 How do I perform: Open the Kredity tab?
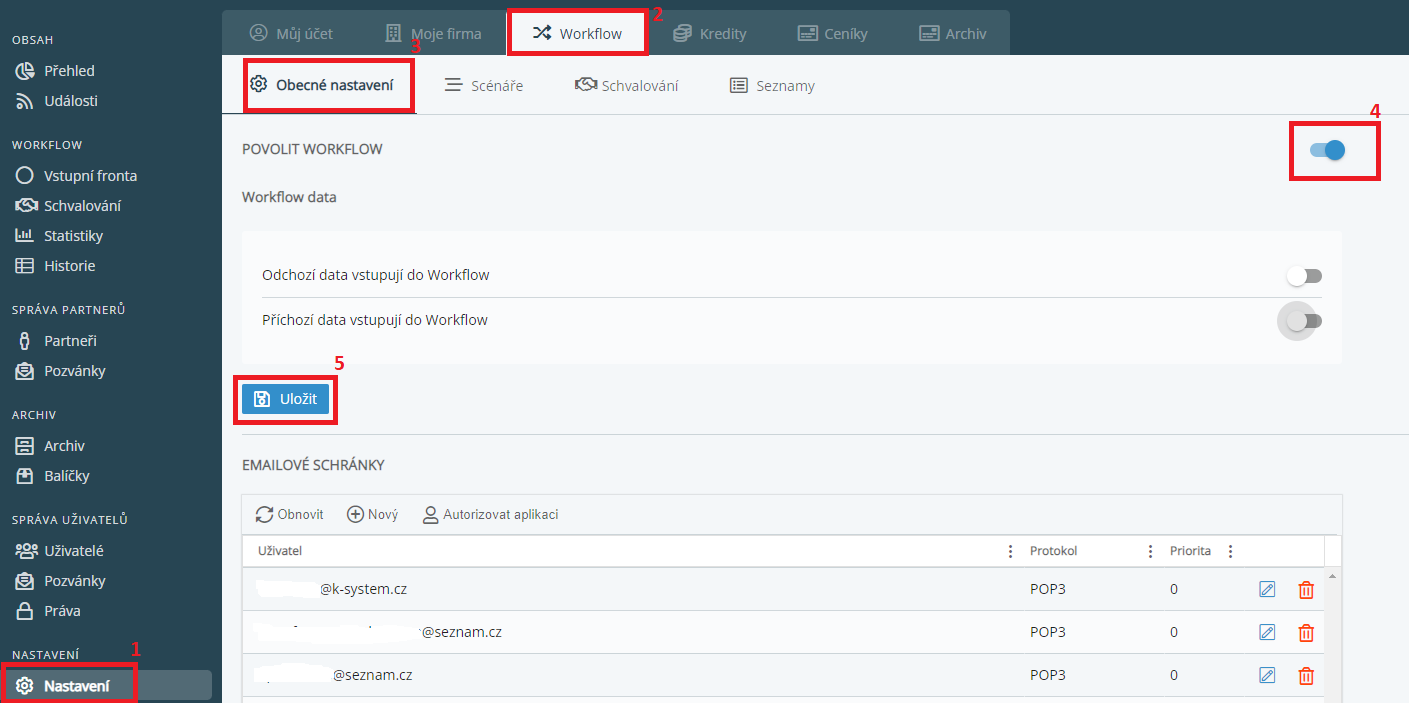pos(710,33)
